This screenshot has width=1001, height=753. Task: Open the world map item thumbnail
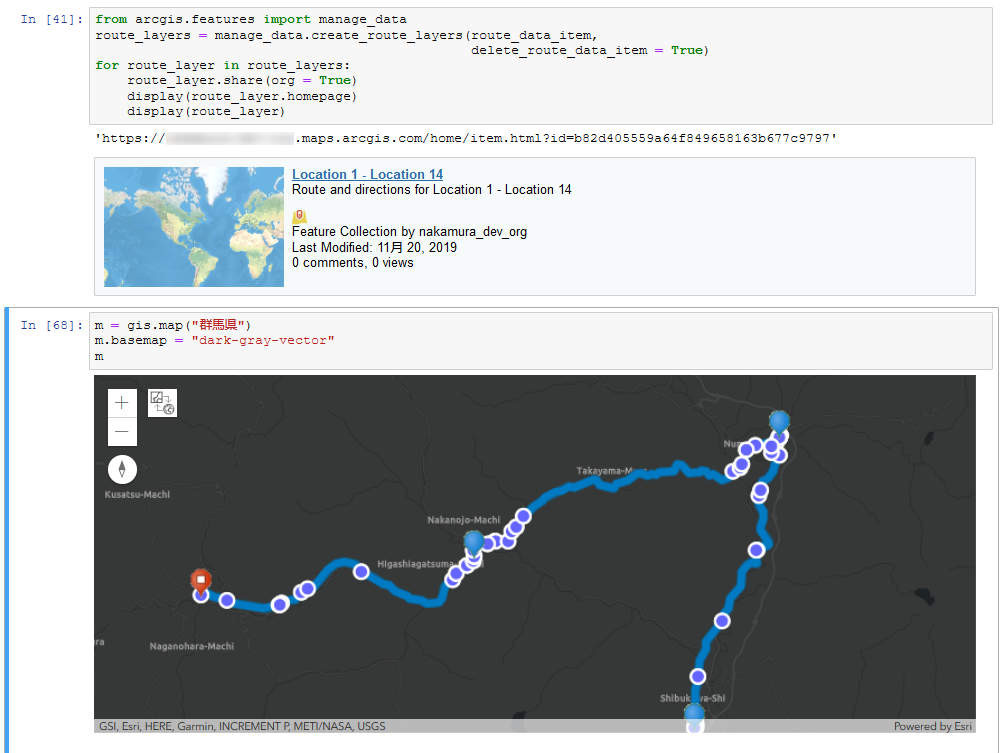click(194, 227)
